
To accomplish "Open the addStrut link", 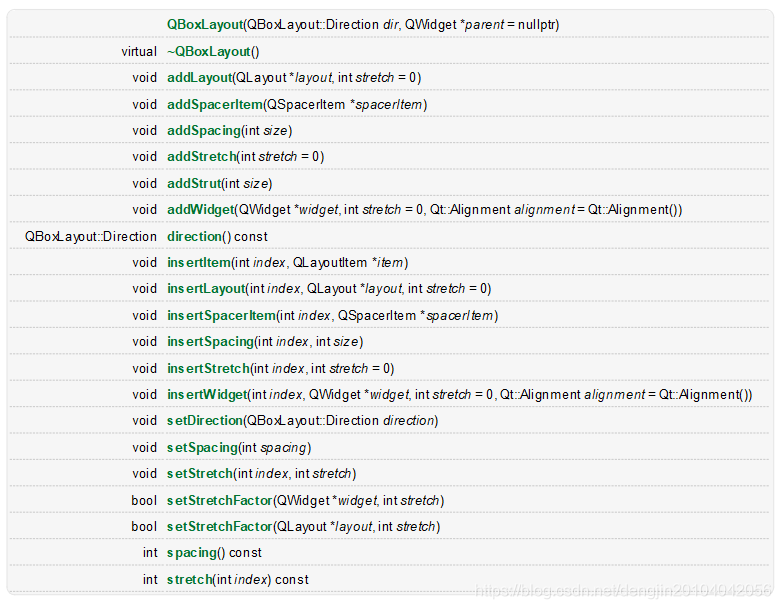I will point(194,183).
